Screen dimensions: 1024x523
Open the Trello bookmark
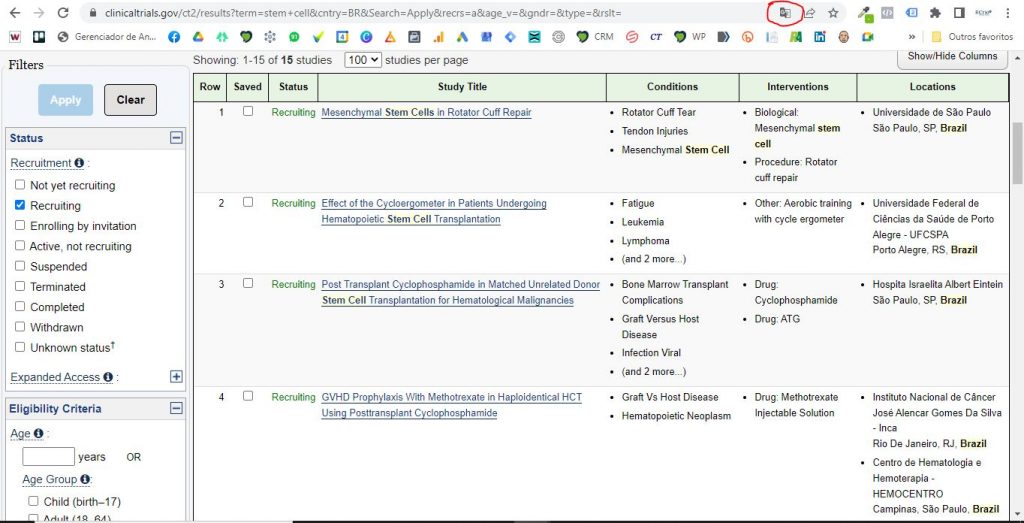[39, 37]
